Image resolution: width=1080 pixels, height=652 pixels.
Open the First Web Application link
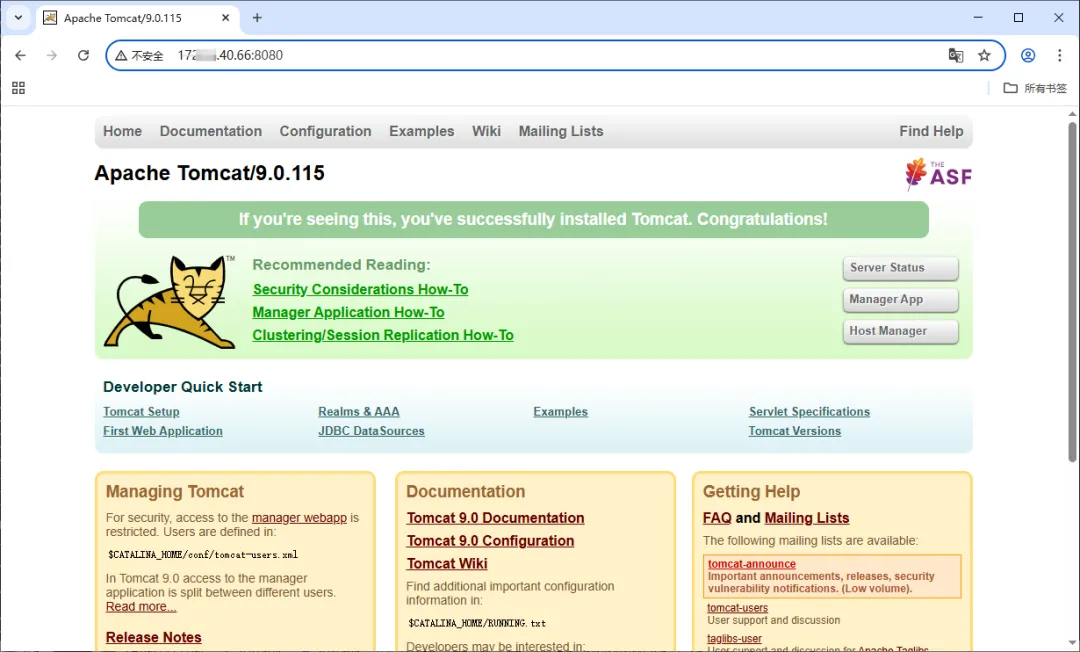(x=163, y=430)
